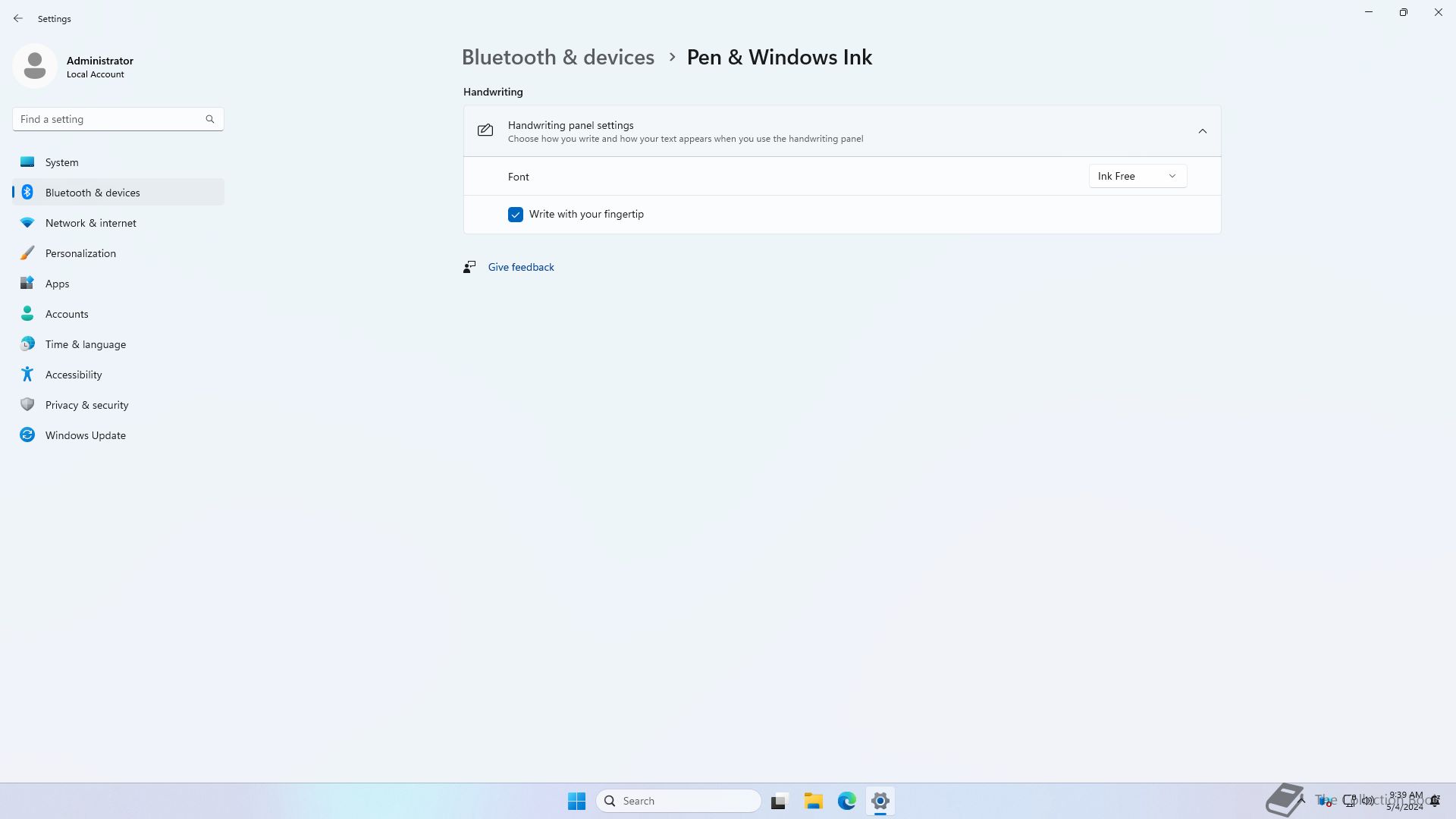
Task: Click the Give feedback link
Action: pos(521,267)
